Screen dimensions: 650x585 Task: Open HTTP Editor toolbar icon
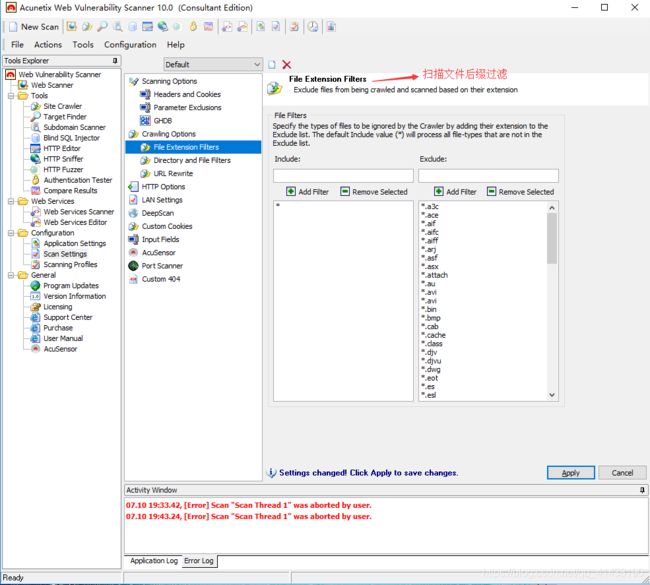pos(148,27)
